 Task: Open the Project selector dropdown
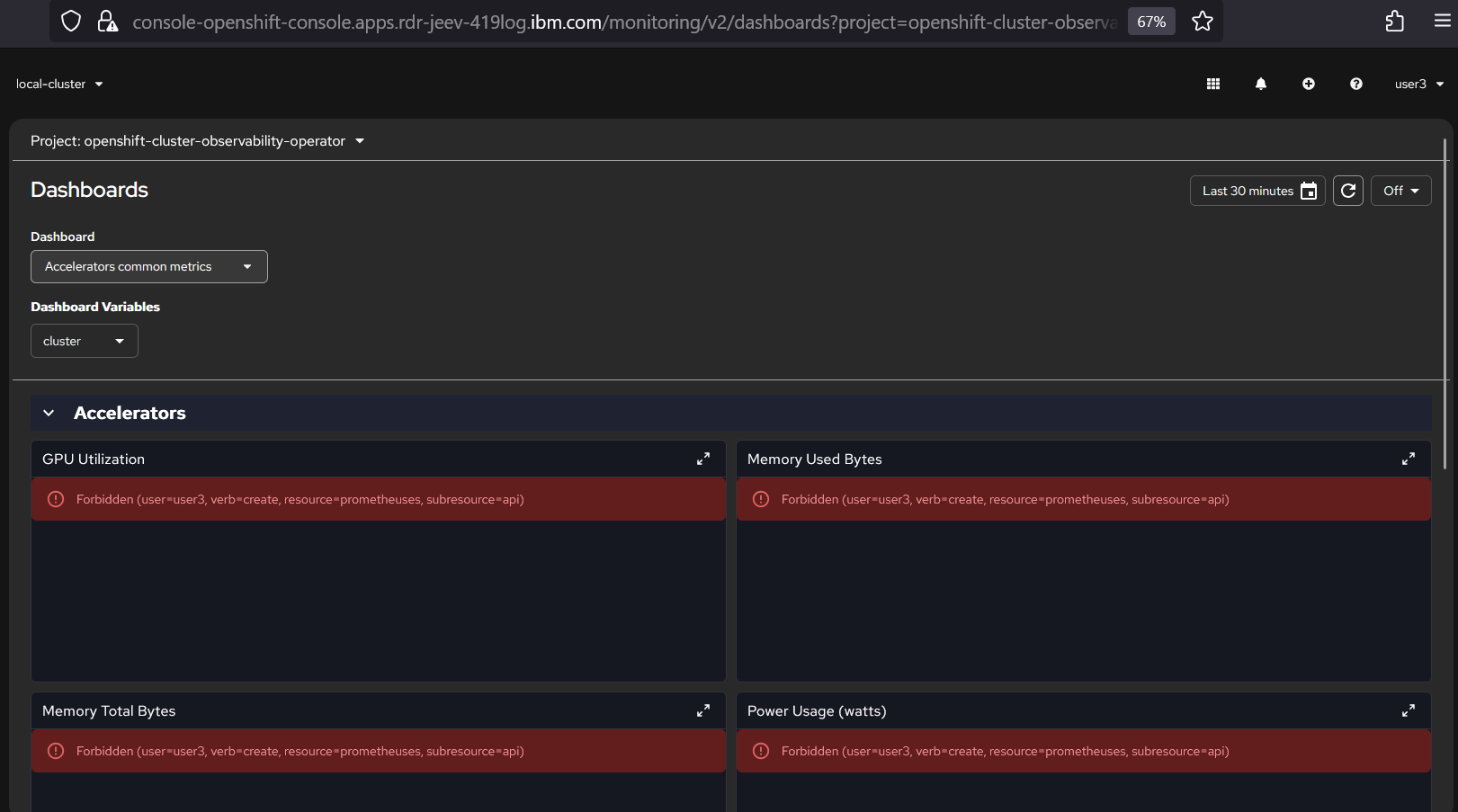pos(198,141)
